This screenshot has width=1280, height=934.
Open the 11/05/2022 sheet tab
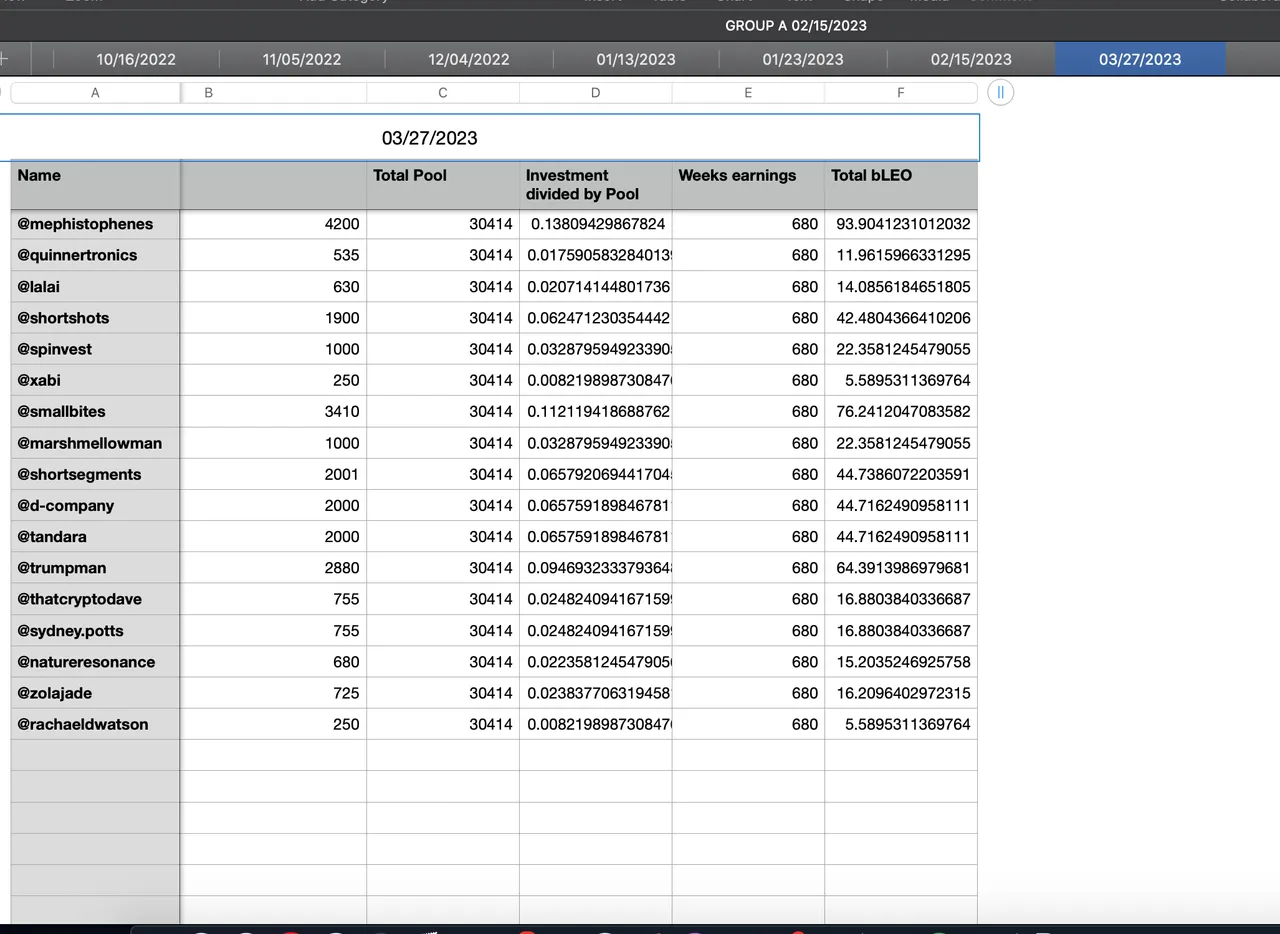[302, 59]
